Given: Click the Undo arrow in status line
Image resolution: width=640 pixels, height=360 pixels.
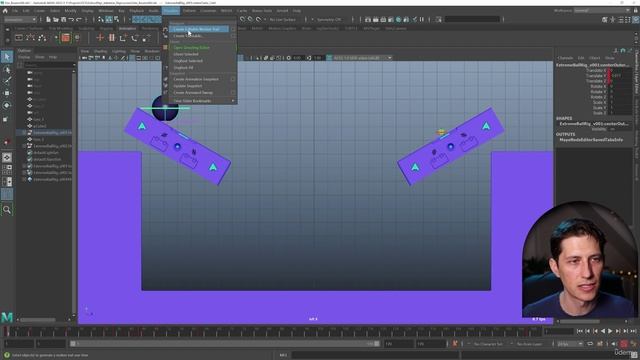Looking at the screenshot, I should point(71,19).
